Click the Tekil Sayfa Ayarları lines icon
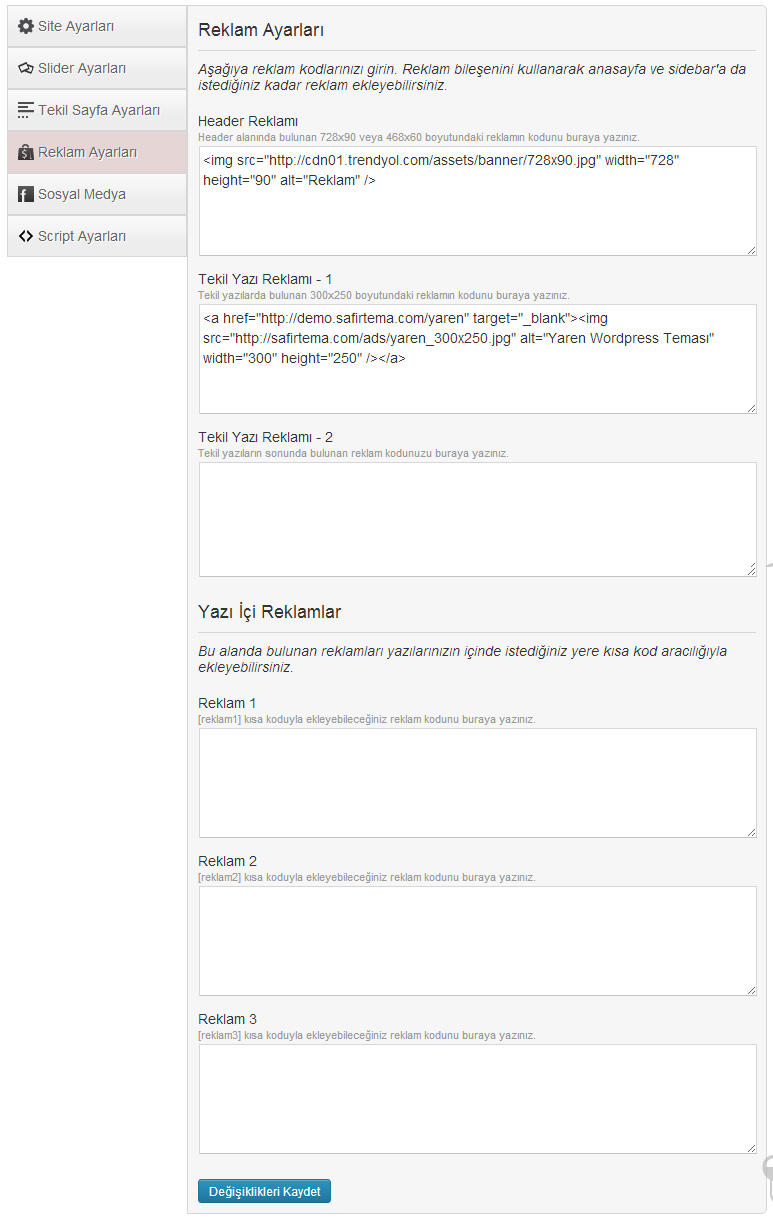Image resolution: width=773 pixels, height=1221 pixels. pos(26,110)
